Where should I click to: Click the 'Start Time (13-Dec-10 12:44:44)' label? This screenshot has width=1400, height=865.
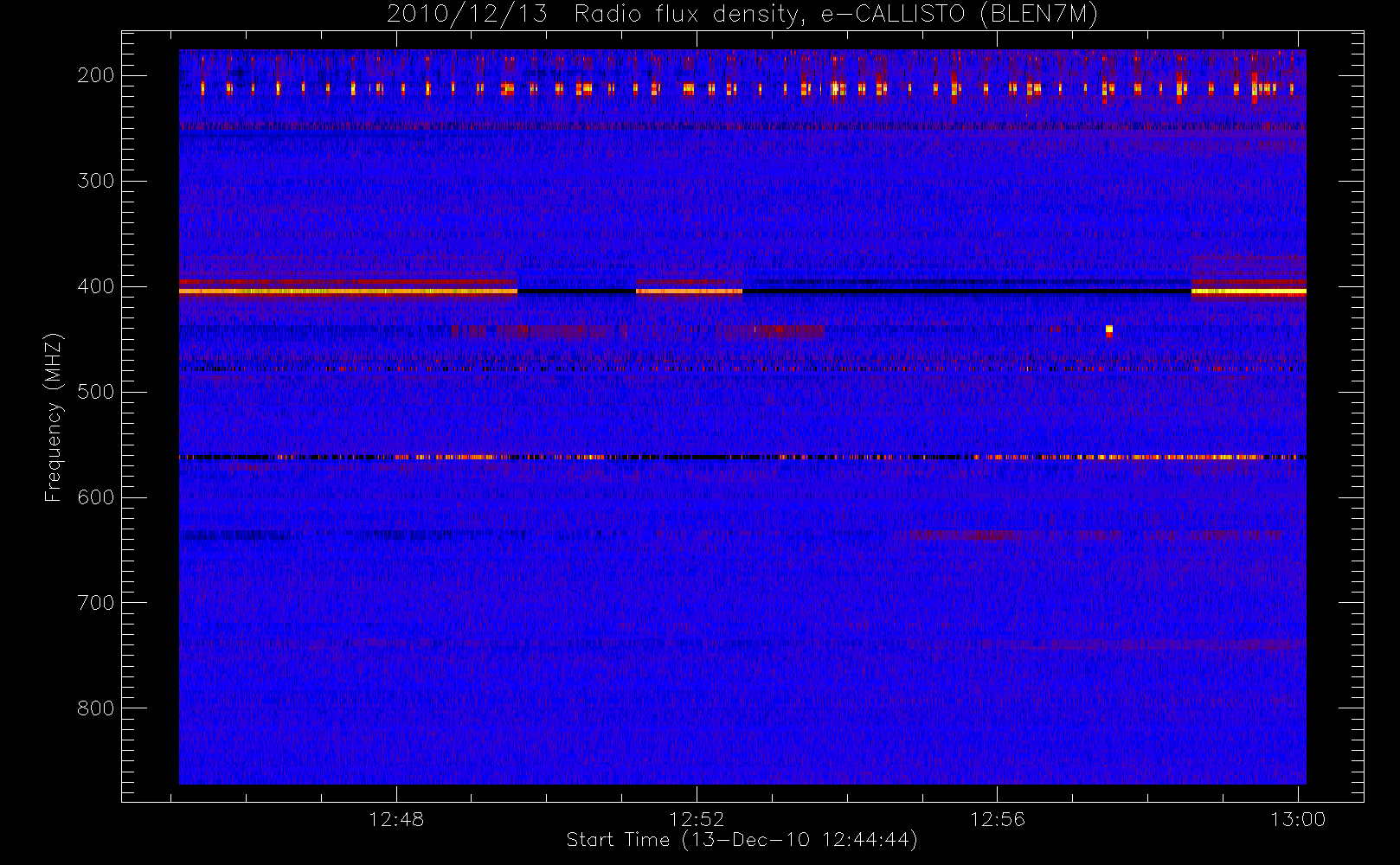(x=742, y=840)
